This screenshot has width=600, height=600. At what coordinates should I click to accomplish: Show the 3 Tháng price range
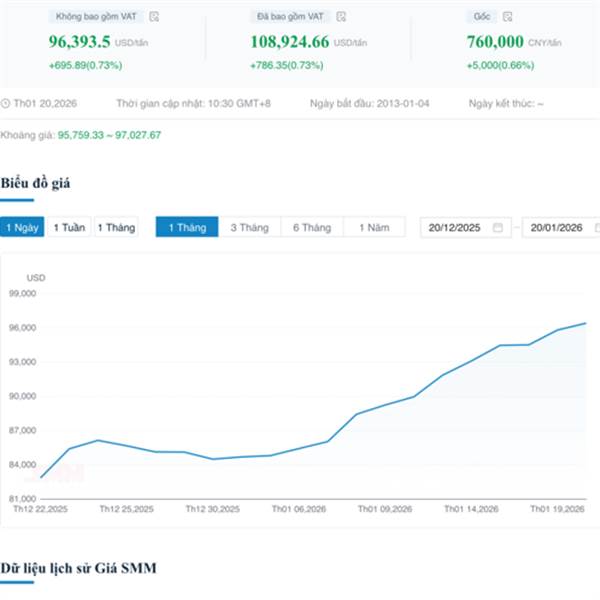pos(249,228)
